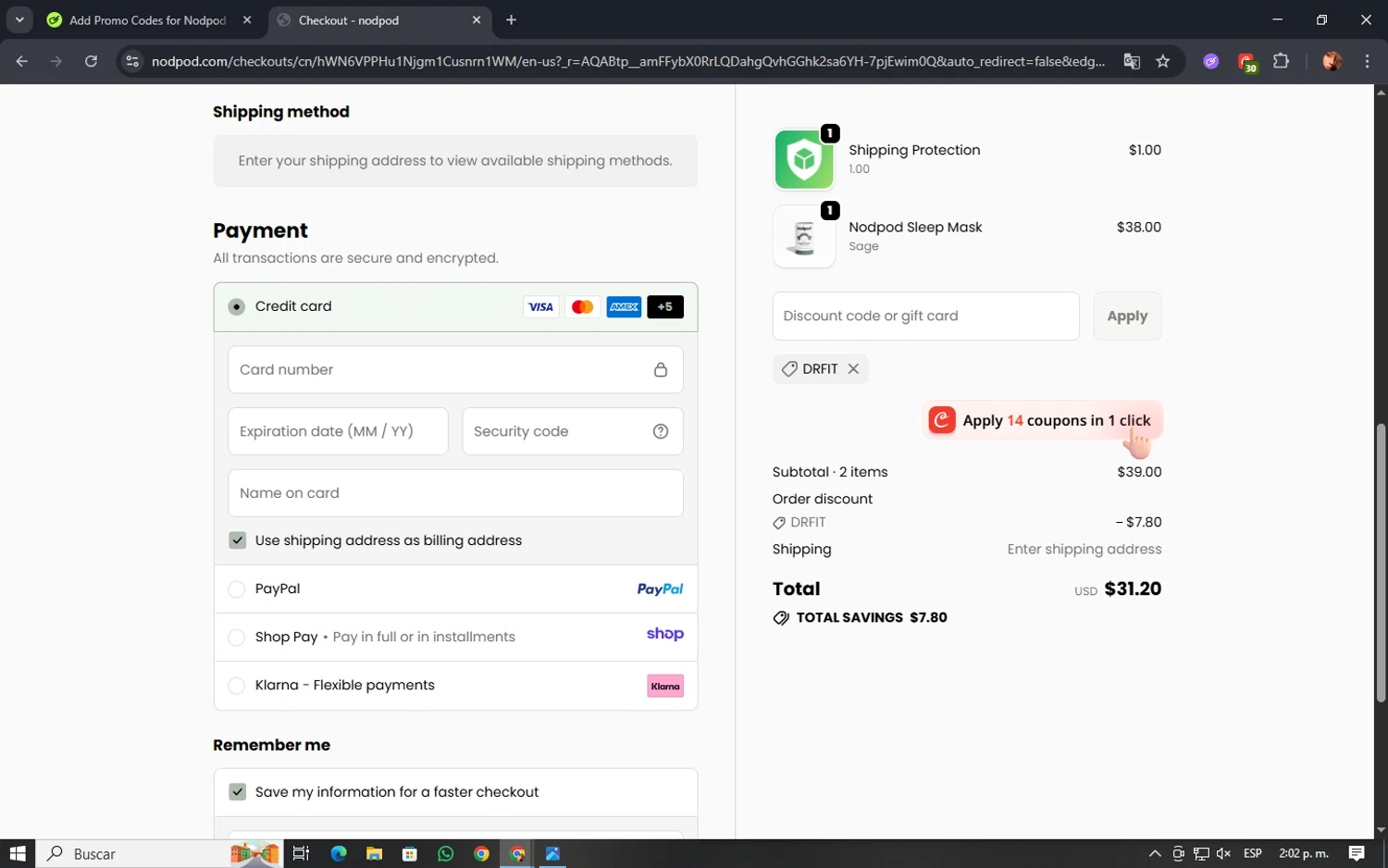This screenshot has height=868, width=1388.
Task: Click the 2:02 p. m. taskbar clock
Action: pos(1303,853)
